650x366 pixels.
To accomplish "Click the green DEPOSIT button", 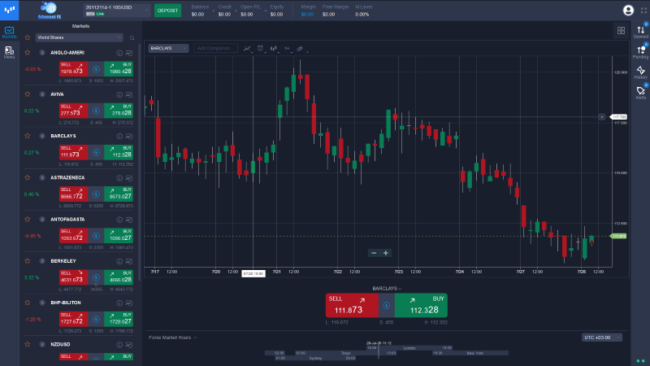I will 167,10.
